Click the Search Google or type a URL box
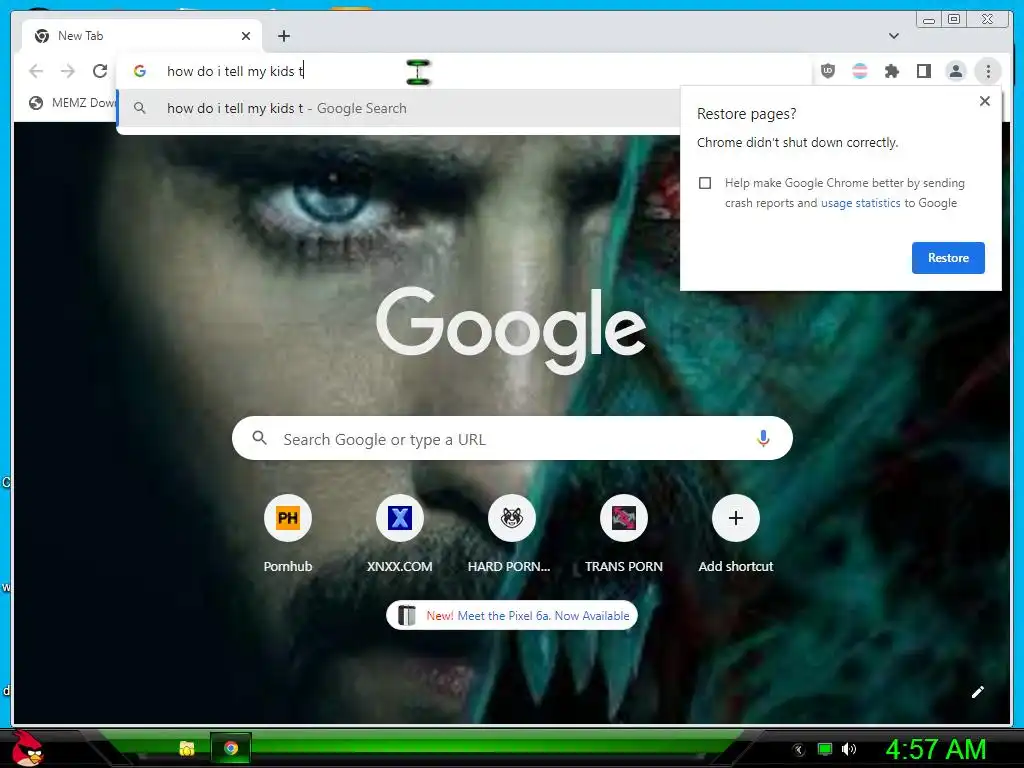 [x=512, y=439]
